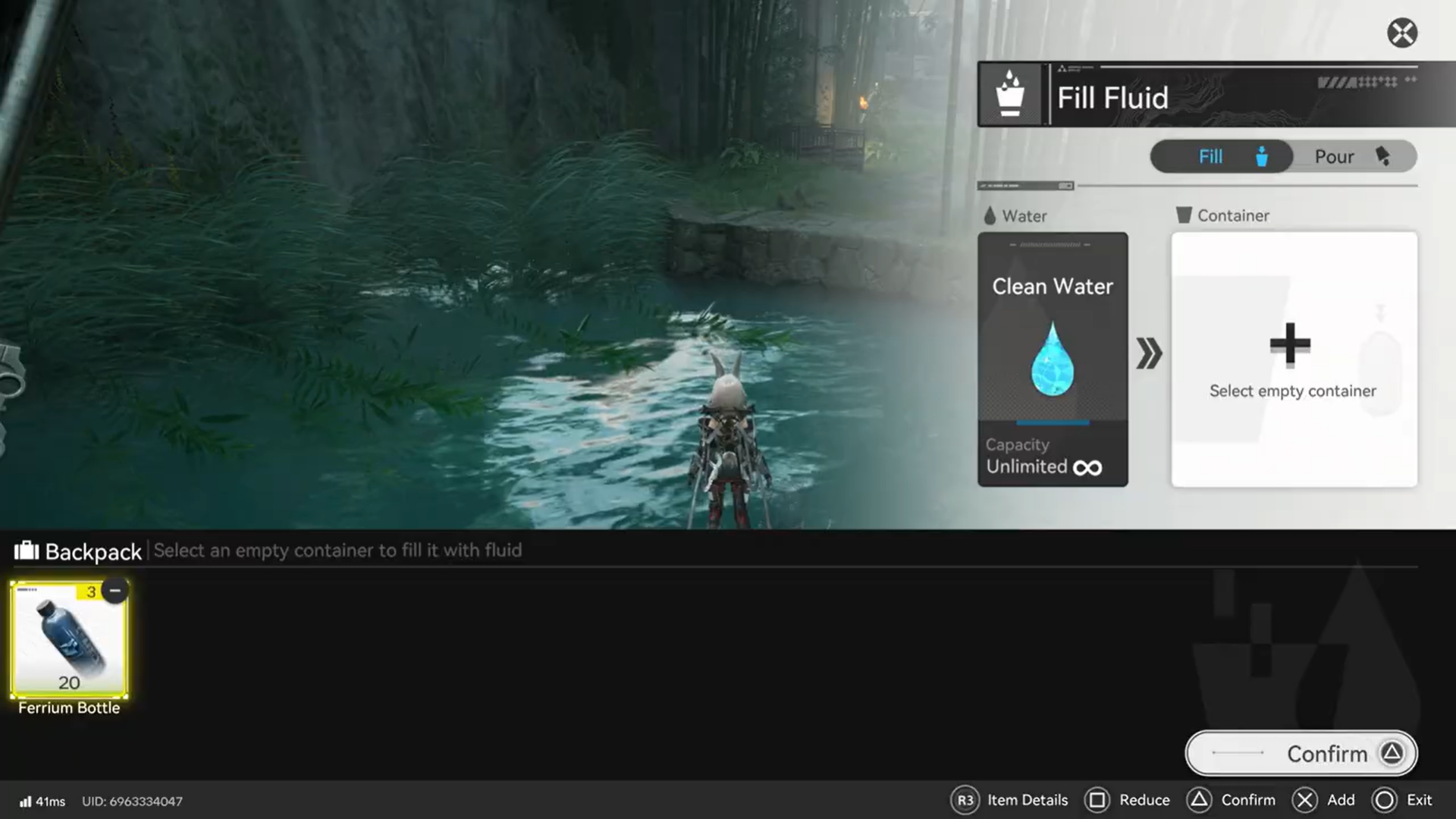The height and width of the screenshot is (819, 1456).
Task: Select the water droplet icon next to Water label
Action: (992, 215)
